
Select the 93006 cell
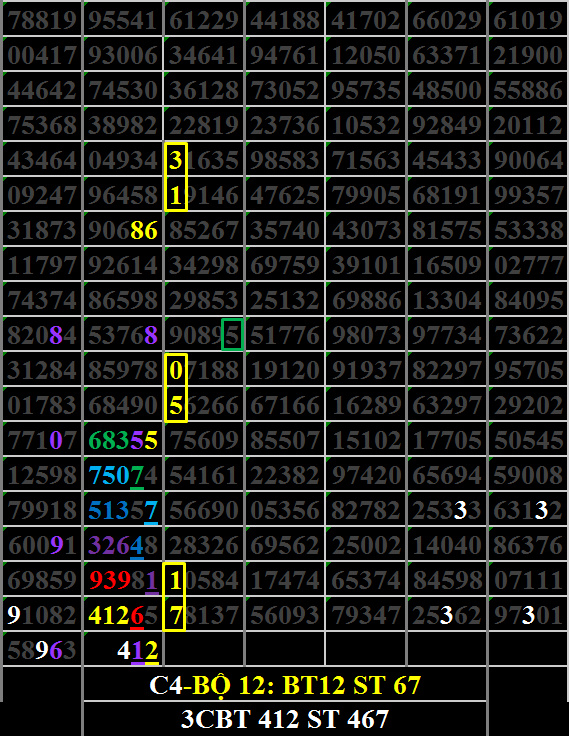click(x=123, y=54)
